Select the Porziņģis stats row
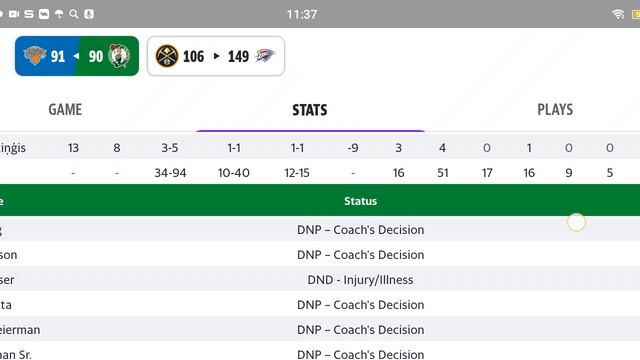Image resolution: width=640 pixels, height=360 pixels. click(x=320, y=147)
